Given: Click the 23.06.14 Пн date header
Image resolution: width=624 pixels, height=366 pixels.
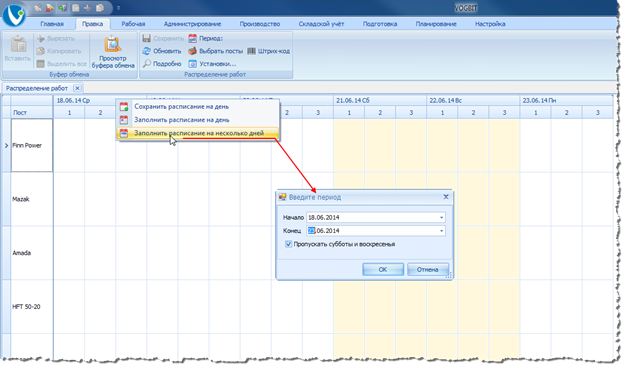Looking at the screenshot, I should pyautogui.click(x=566, y=101).
